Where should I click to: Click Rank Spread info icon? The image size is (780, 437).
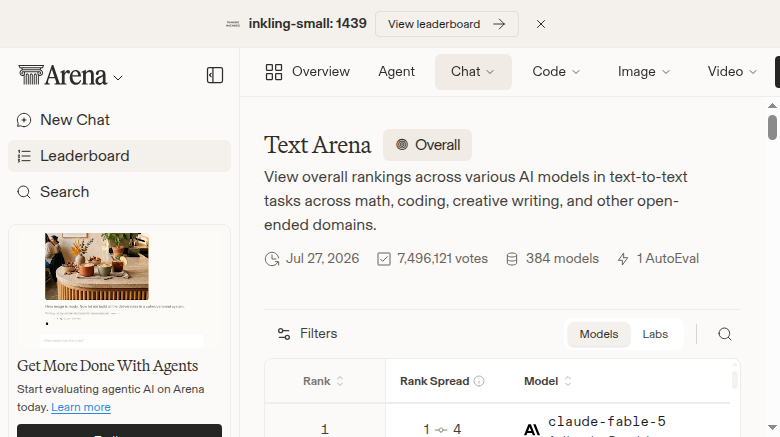tap(479, 381)
